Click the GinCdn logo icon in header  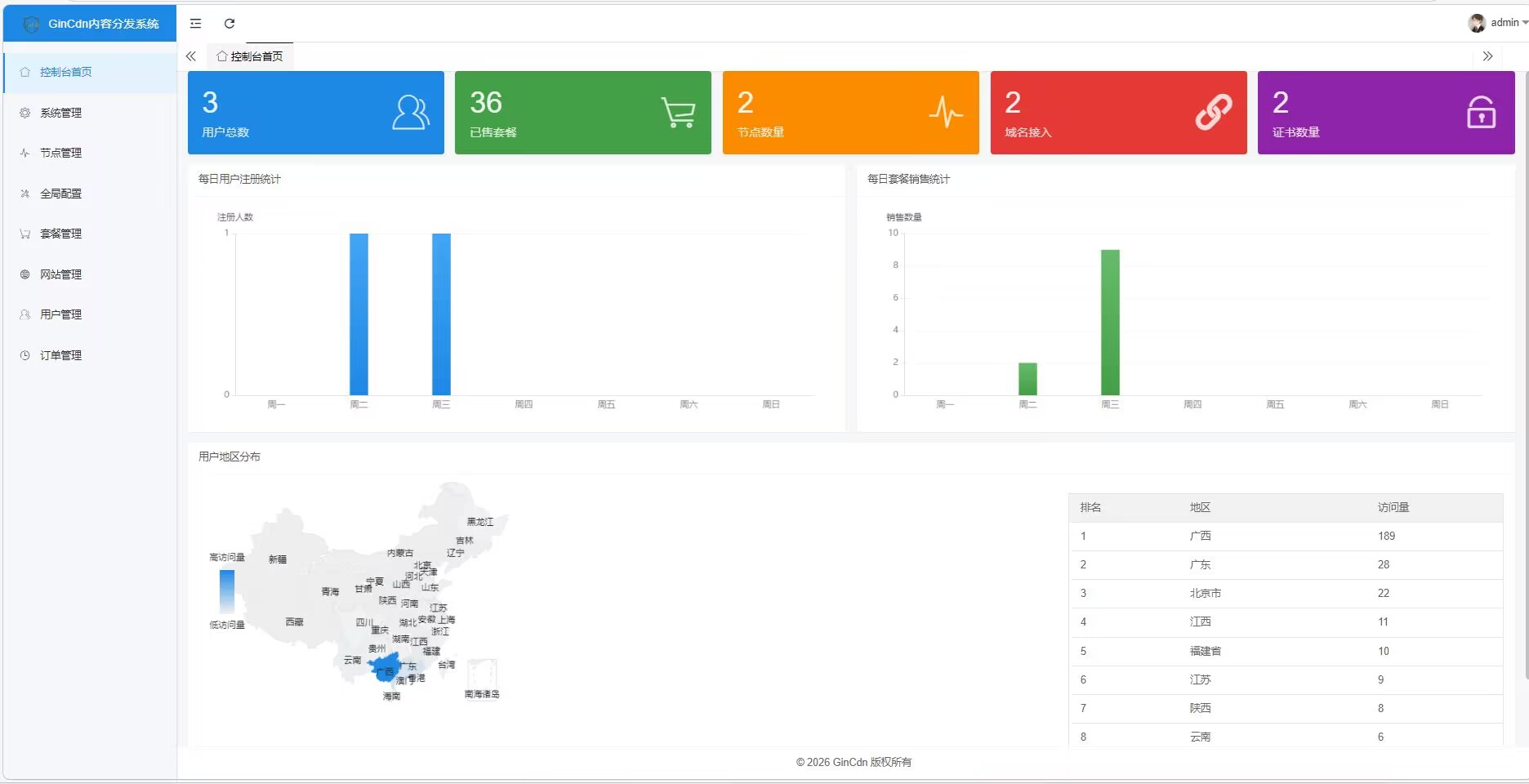pos(31,24)
